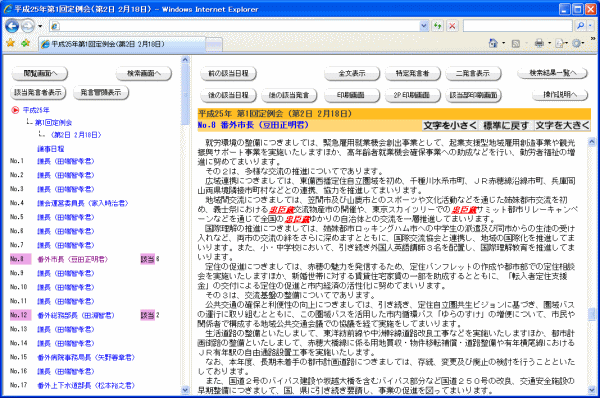This screenshot has height=398, width=600.
Task: Click the 検索画面へ button
Action: [144, 73]
